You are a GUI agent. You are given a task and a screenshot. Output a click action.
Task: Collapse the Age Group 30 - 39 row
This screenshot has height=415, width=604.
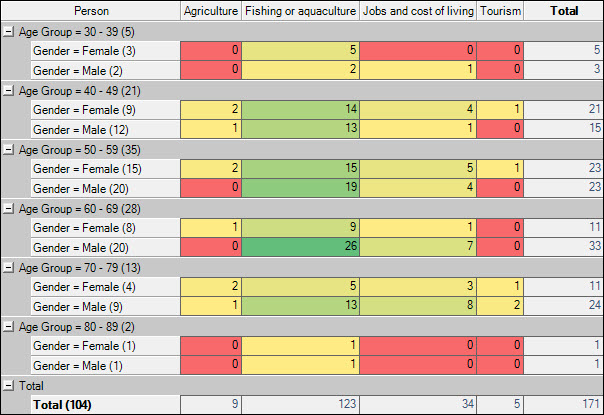tap(9, 32)
